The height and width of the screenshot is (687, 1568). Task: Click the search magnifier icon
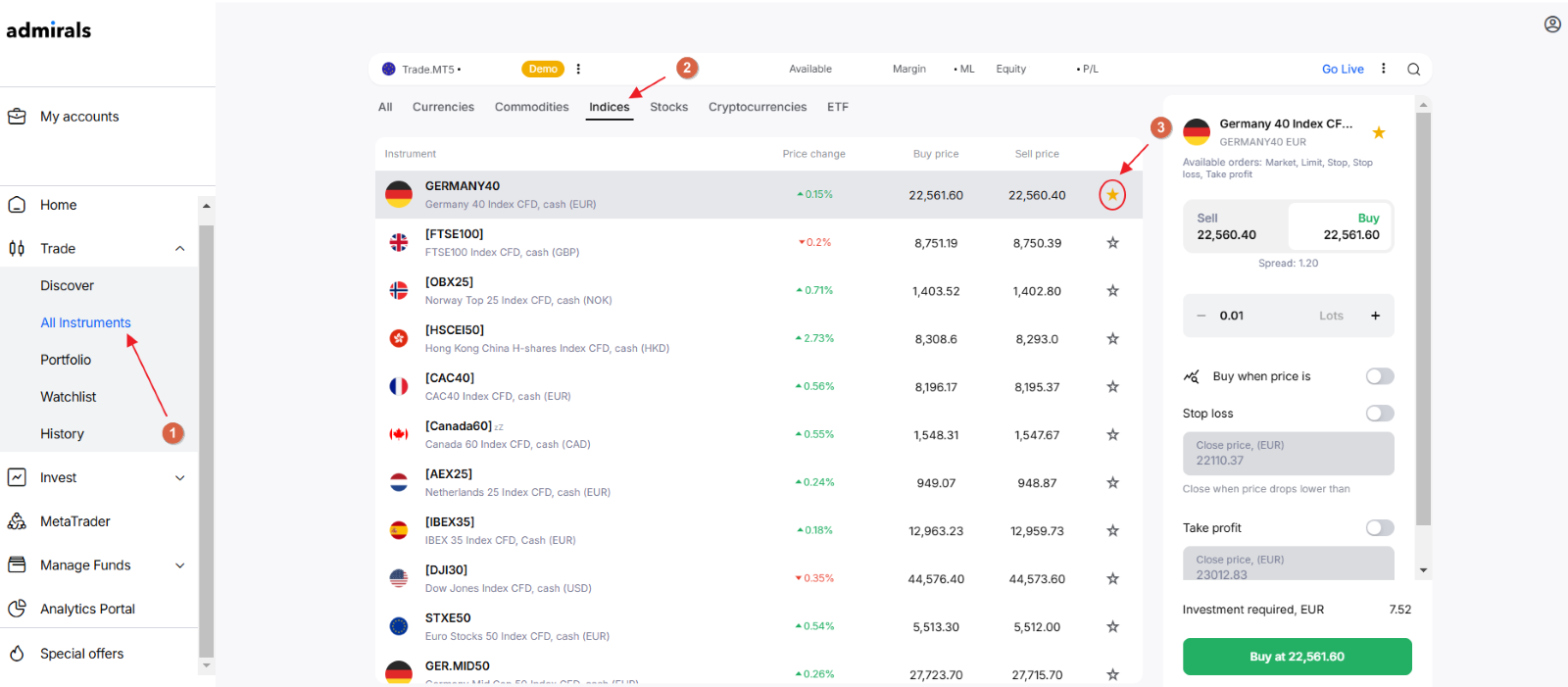click(1413, 69)
